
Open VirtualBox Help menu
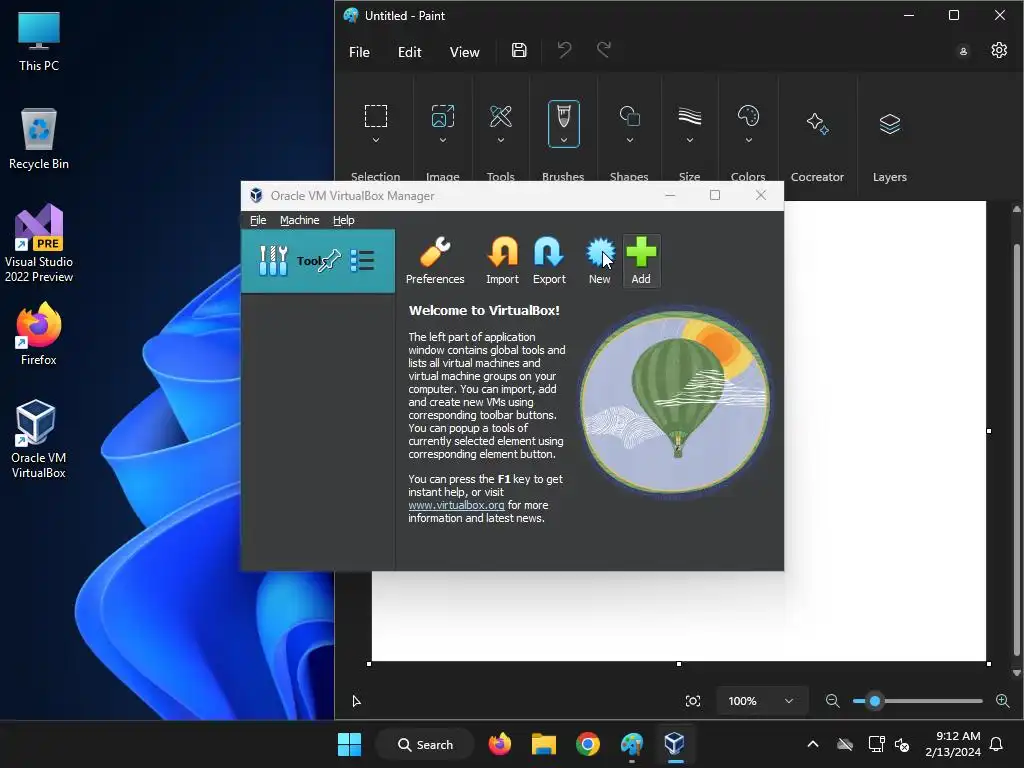pos(344,220)
